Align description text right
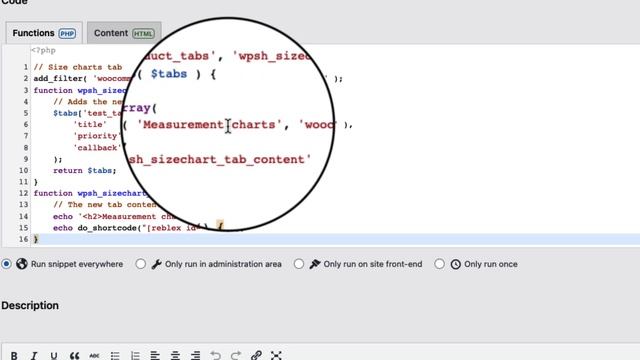Viewport: 640px width, 360px height. [x=196, y=356]
